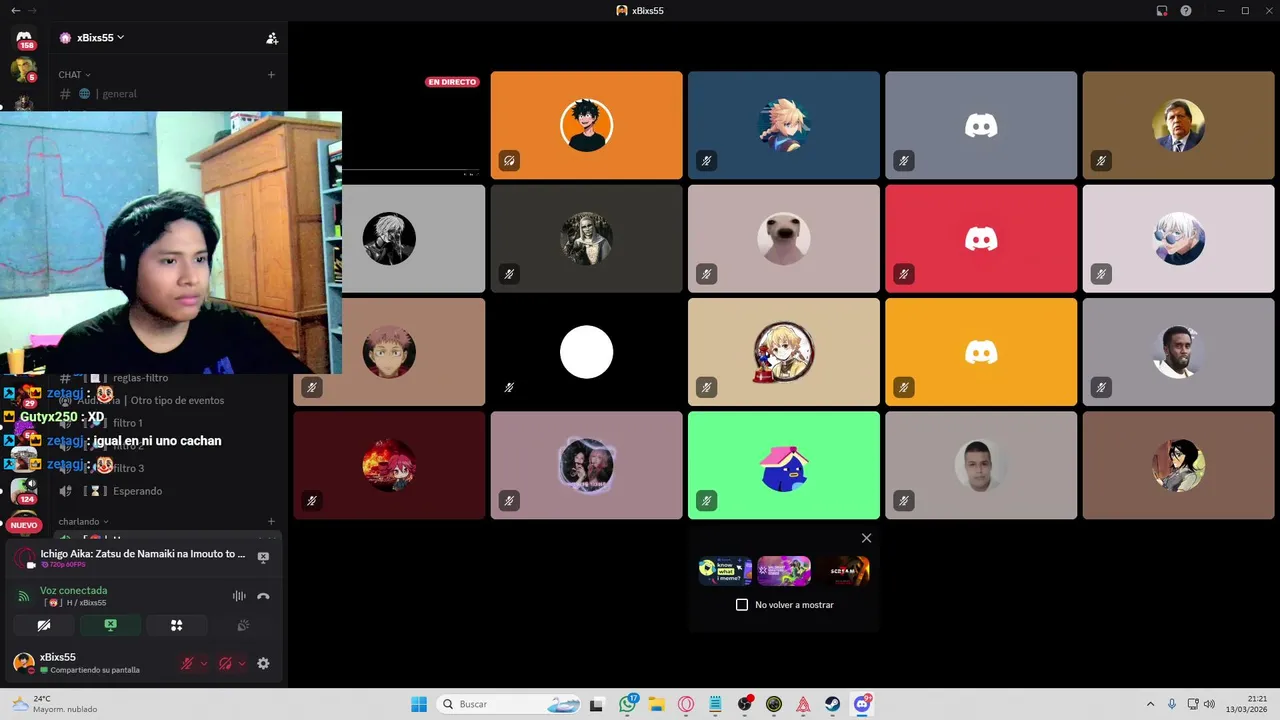Open taskbar volume speaker icon

tap(1209, 704)
